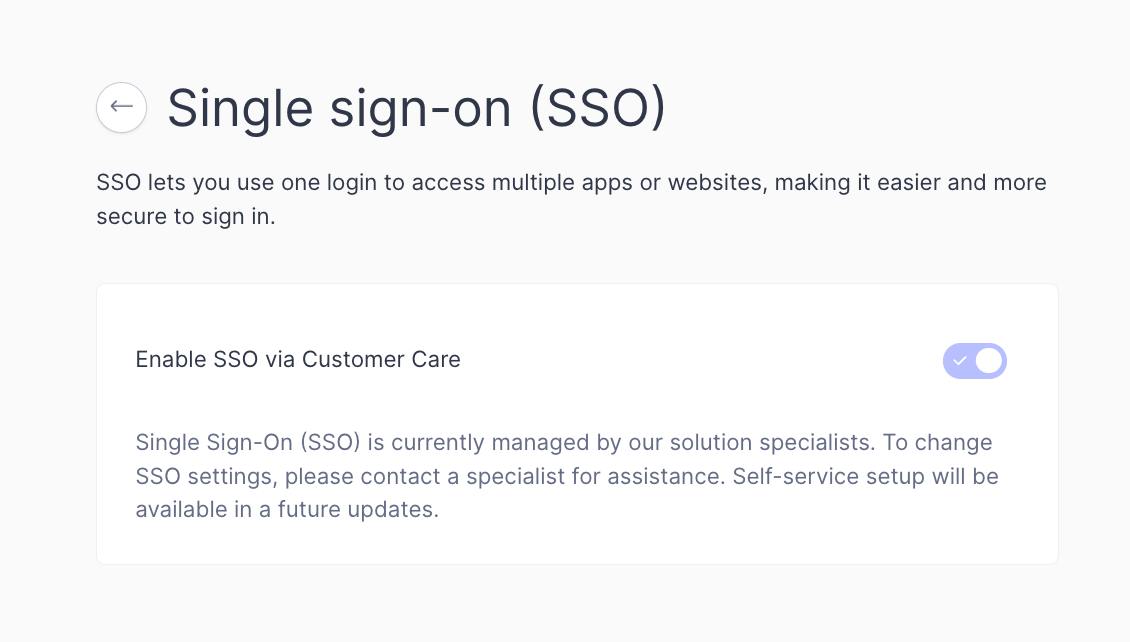Viewport: 1130px width, 642px height.
Task: Click 'To change' at the end of the notice's first line
Action: [x=938, y=442]
